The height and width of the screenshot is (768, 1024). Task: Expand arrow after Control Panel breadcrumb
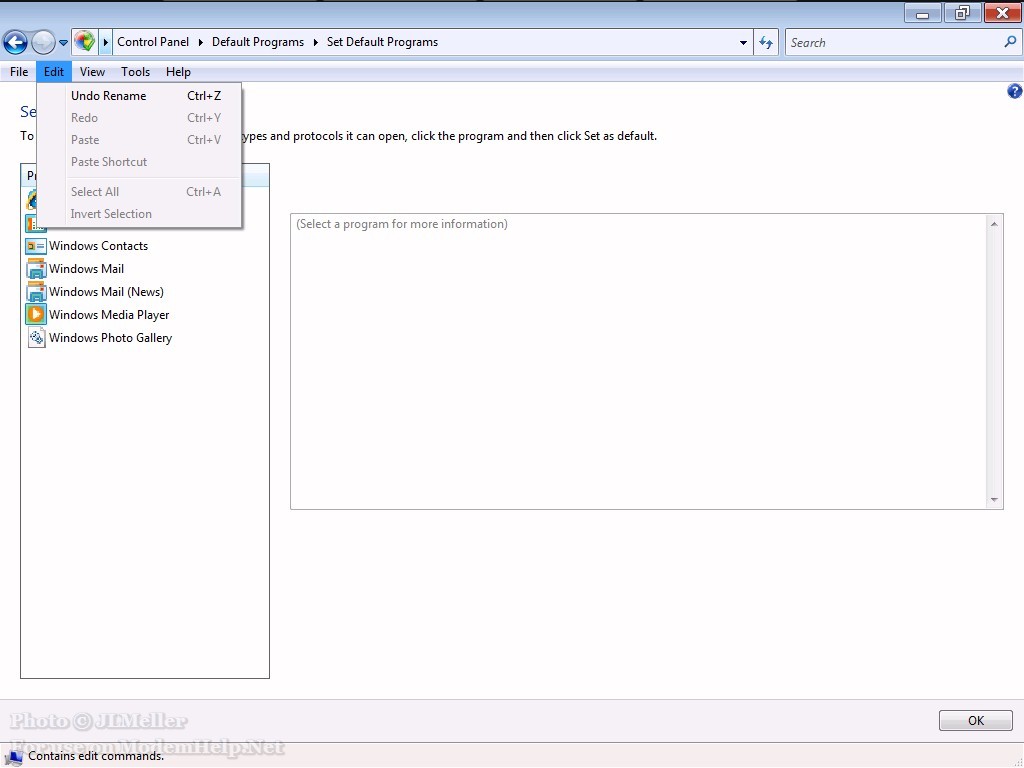201,42
